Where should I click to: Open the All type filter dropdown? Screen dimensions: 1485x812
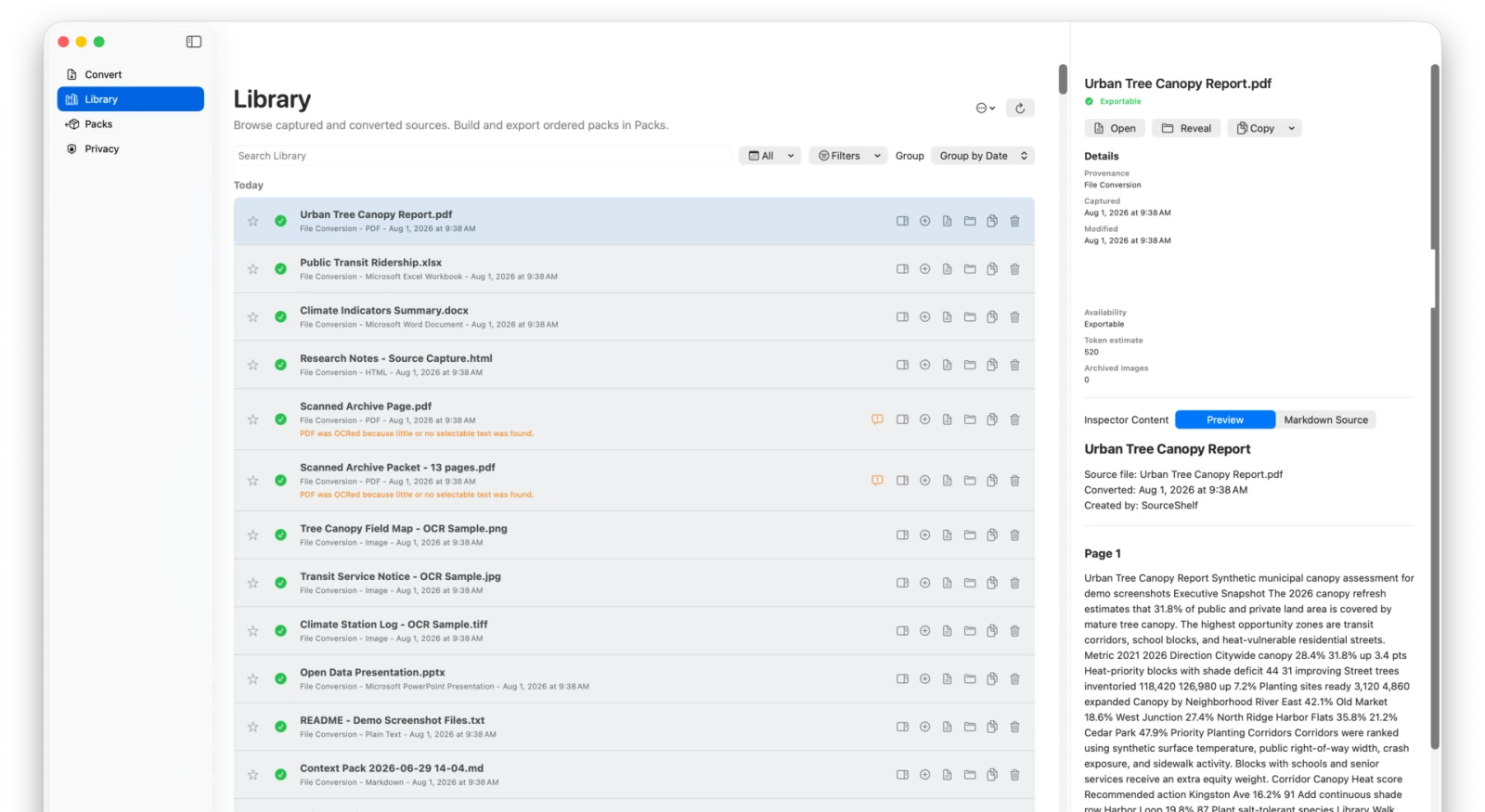[770, 156]
